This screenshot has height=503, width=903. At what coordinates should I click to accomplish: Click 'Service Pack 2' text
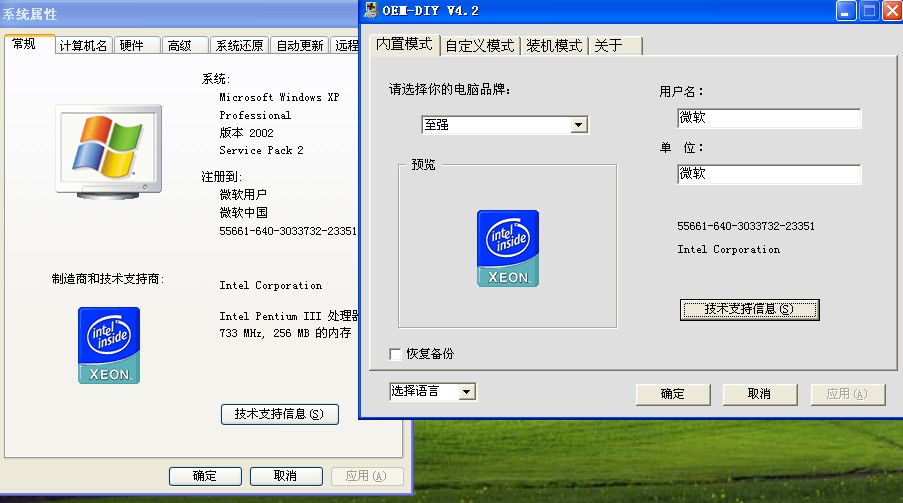pyautogui.click(x=261, y=150)
